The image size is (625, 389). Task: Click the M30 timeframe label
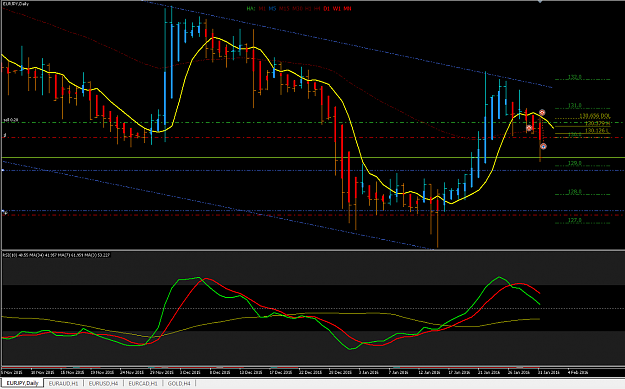(297, 8)
